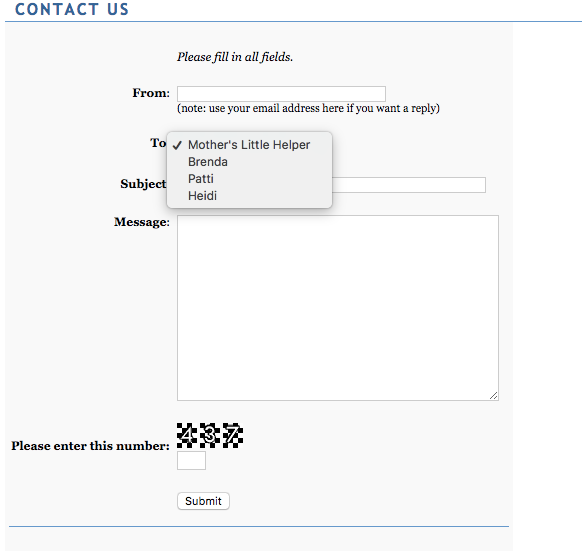The width and height of the screenshot is (582, 551).
Task: Click the Message label
Action: [142, 222]
